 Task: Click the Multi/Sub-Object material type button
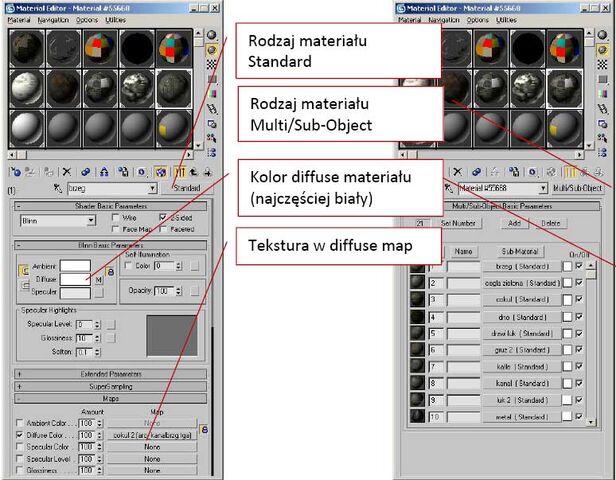(577, 188)
